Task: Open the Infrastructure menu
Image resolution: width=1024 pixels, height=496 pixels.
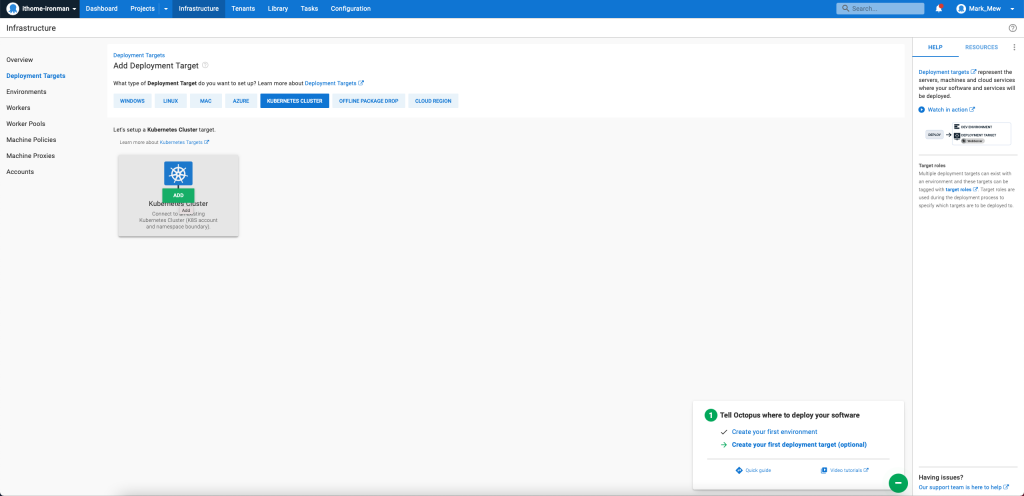Action: (199, 8)
